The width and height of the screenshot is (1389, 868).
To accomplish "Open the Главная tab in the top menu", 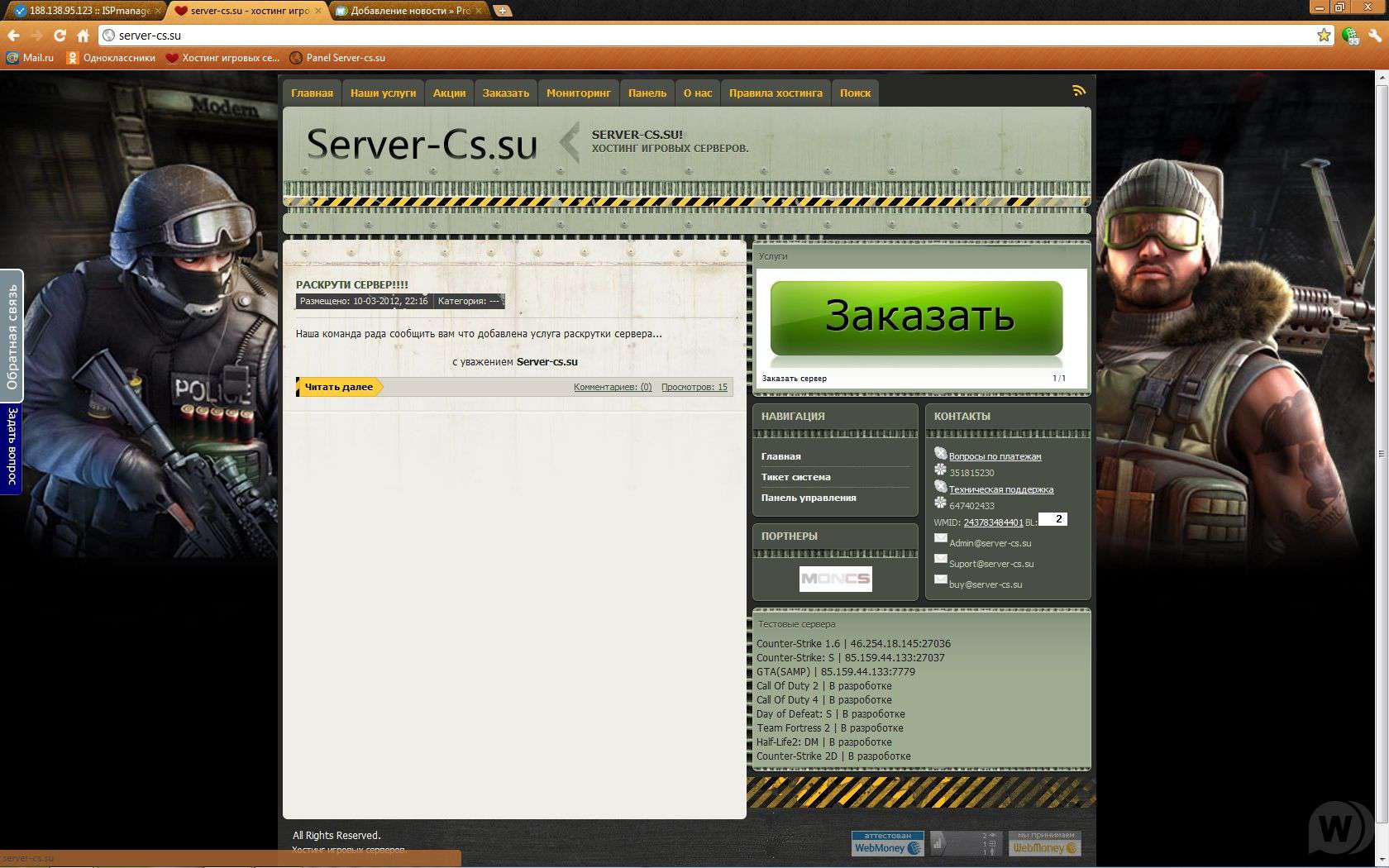I will pos(312,93).
